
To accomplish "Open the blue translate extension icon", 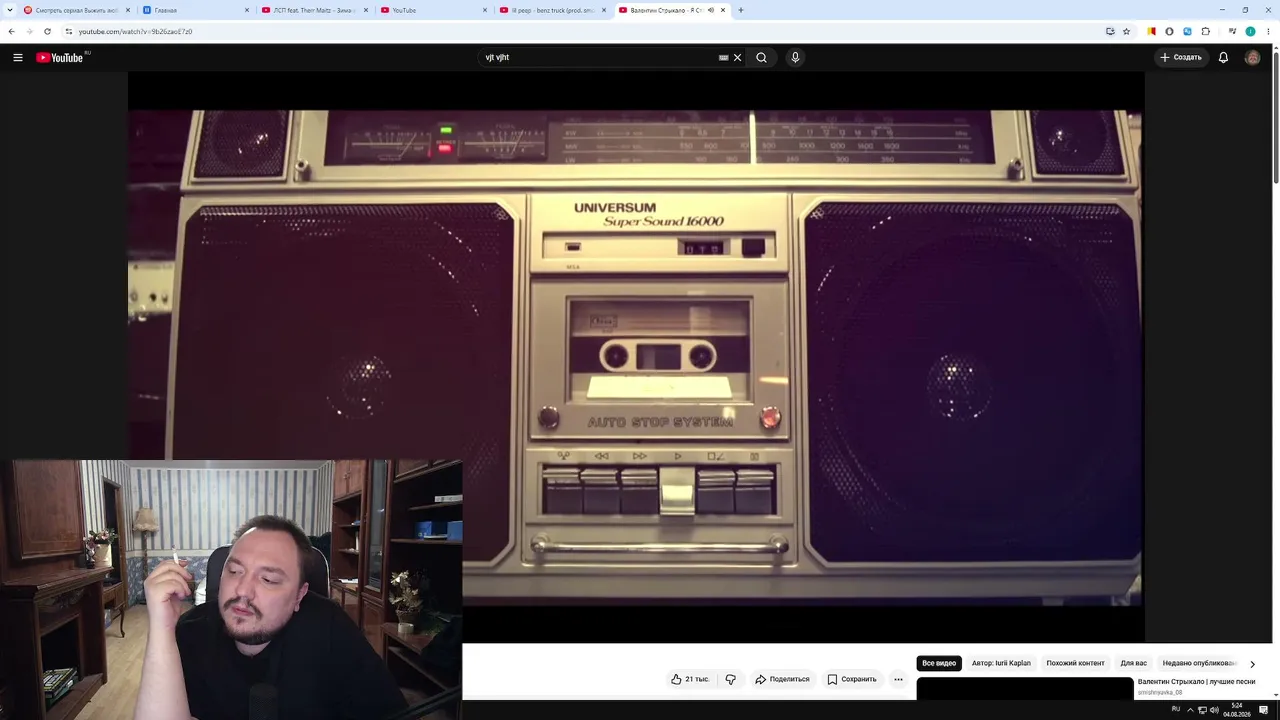I will [x=1187, y=32].
